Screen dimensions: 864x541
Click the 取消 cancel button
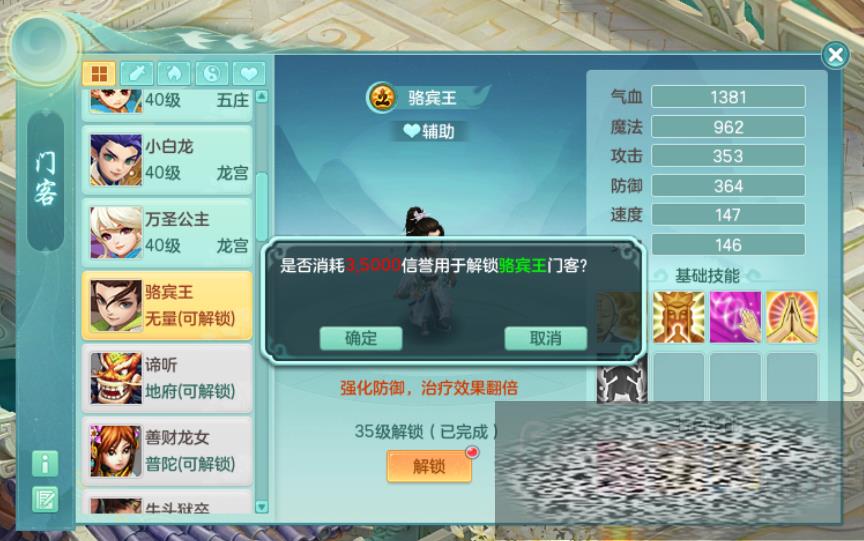(546, 338)
